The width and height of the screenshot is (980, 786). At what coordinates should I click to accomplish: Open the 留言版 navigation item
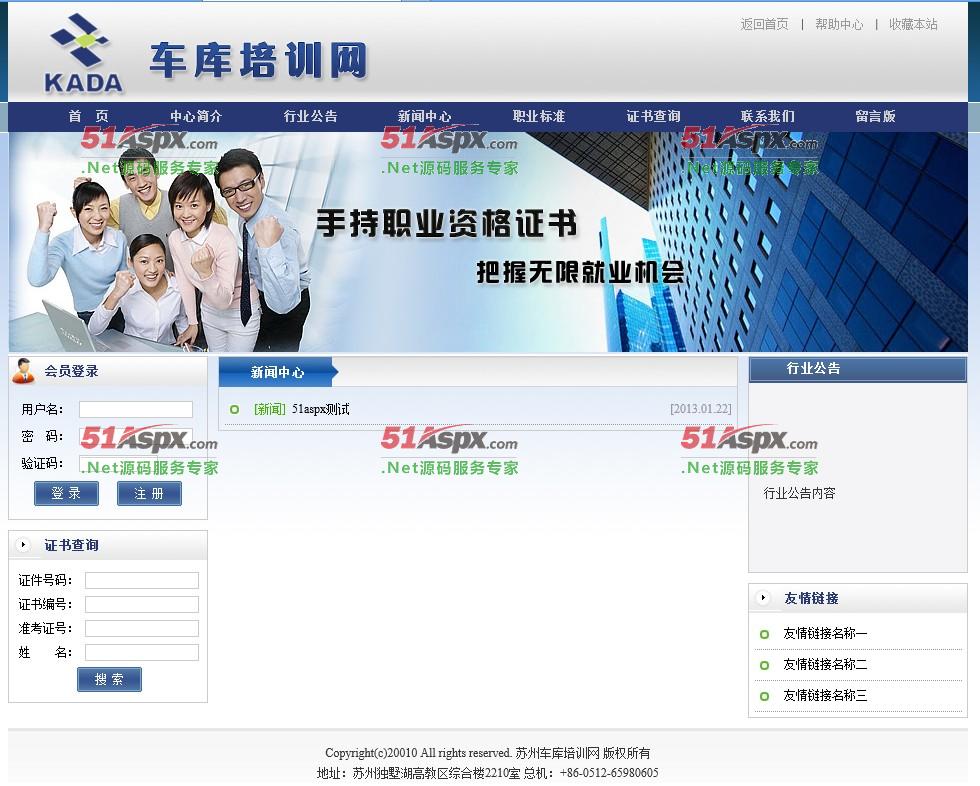click(876, 116)
